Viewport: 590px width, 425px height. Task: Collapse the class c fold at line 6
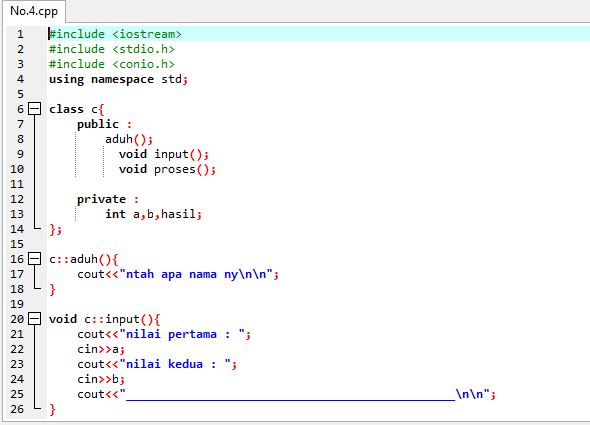35,109
